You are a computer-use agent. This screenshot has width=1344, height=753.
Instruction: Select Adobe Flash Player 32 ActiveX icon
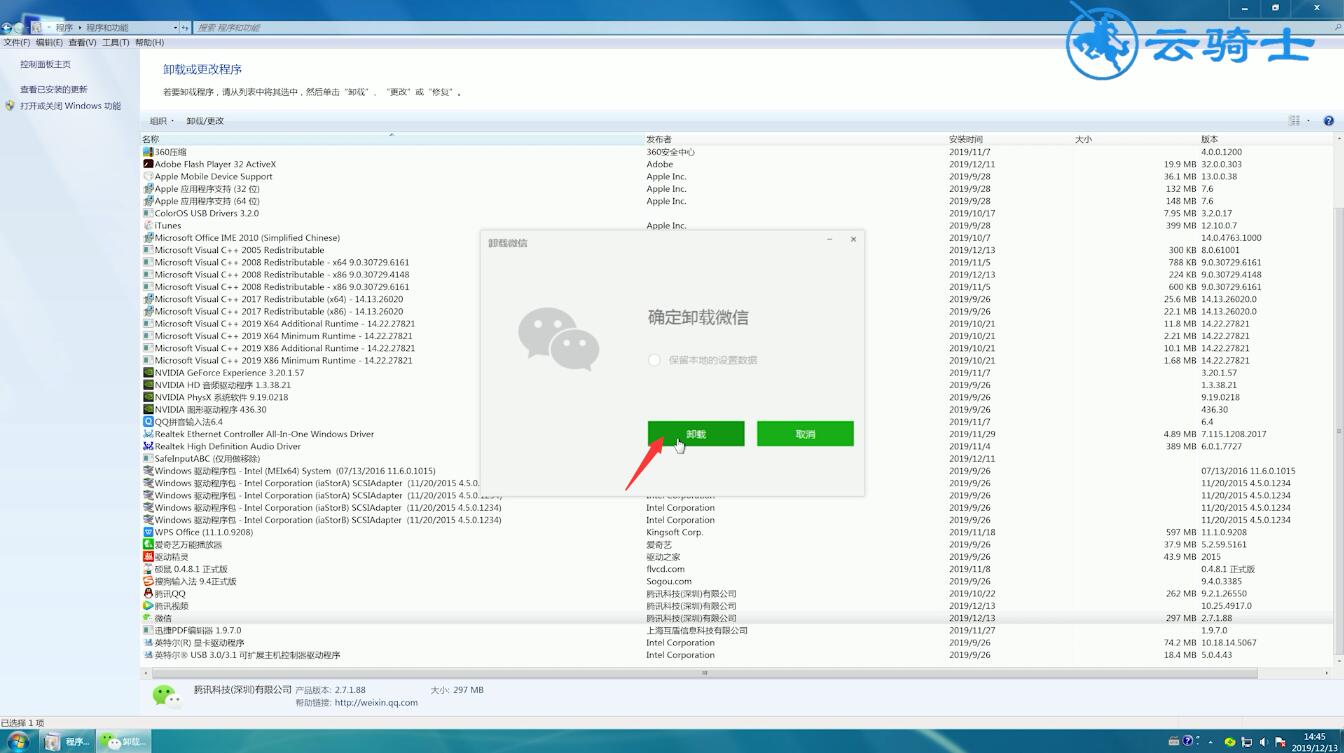point(148,164)
